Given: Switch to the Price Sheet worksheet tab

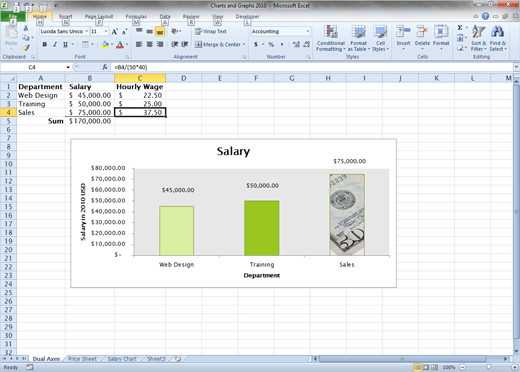Looking at the screenshot, I should click(82, 359).
